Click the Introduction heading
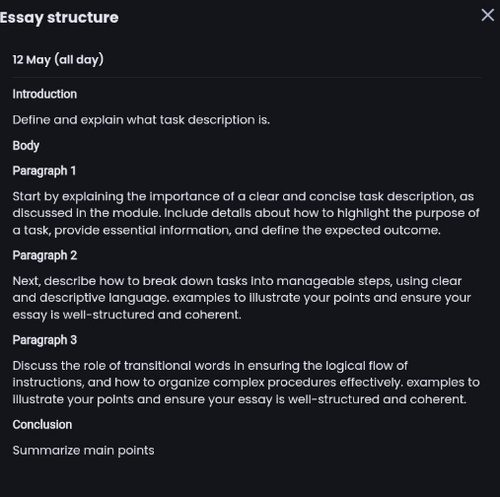The image size is (500, 497). pyautogui.click(x=45, y=94)
